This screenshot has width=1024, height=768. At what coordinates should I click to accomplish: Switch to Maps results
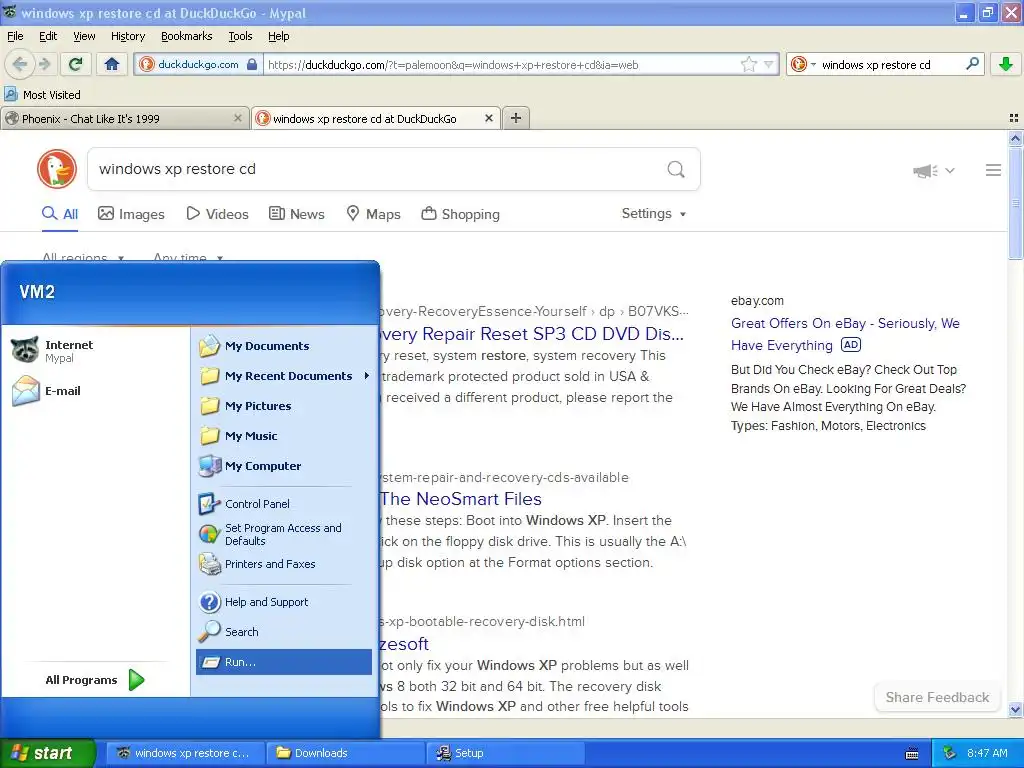tap(374, 214)
